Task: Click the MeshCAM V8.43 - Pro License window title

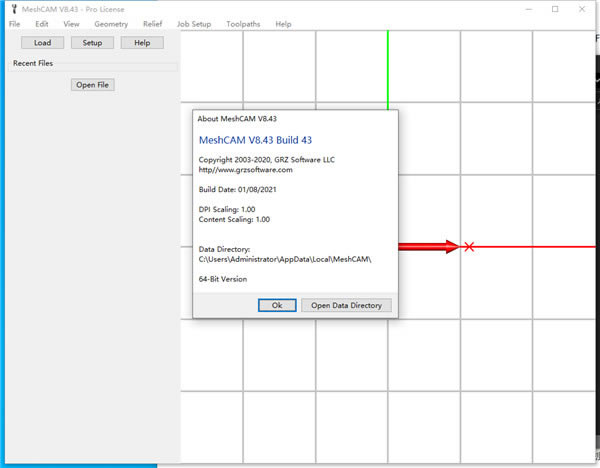Action: coord(73,9)
